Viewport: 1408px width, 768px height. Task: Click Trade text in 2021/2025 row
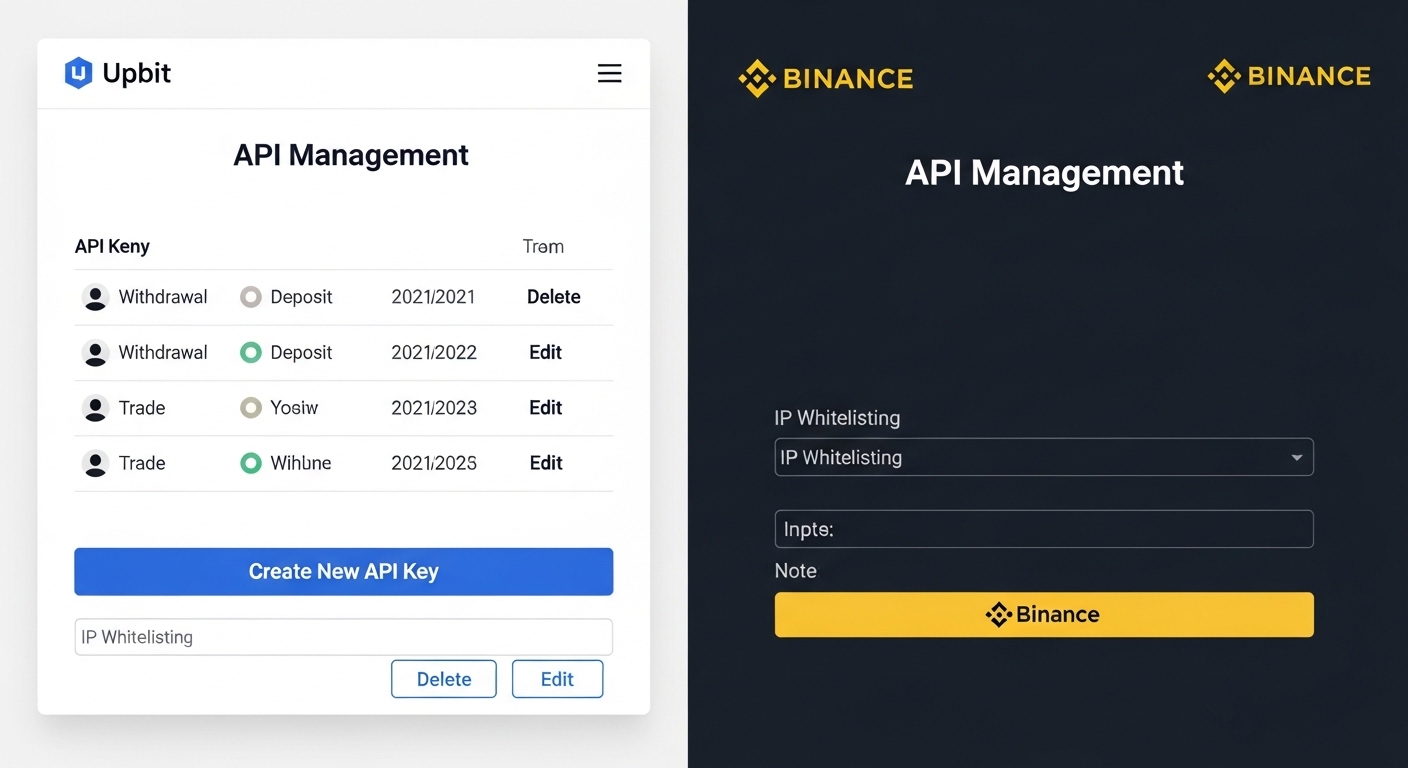pos(142,462)
